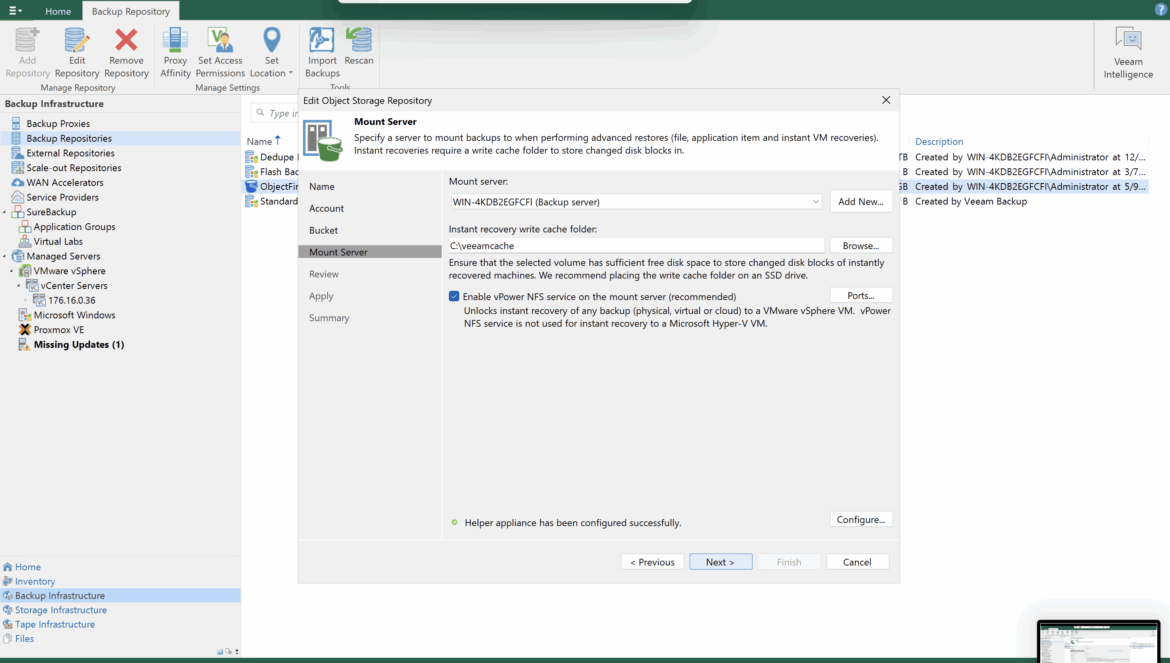Open the main application menu button
Screen dimensions: 1170x663
tap(15, 10)
